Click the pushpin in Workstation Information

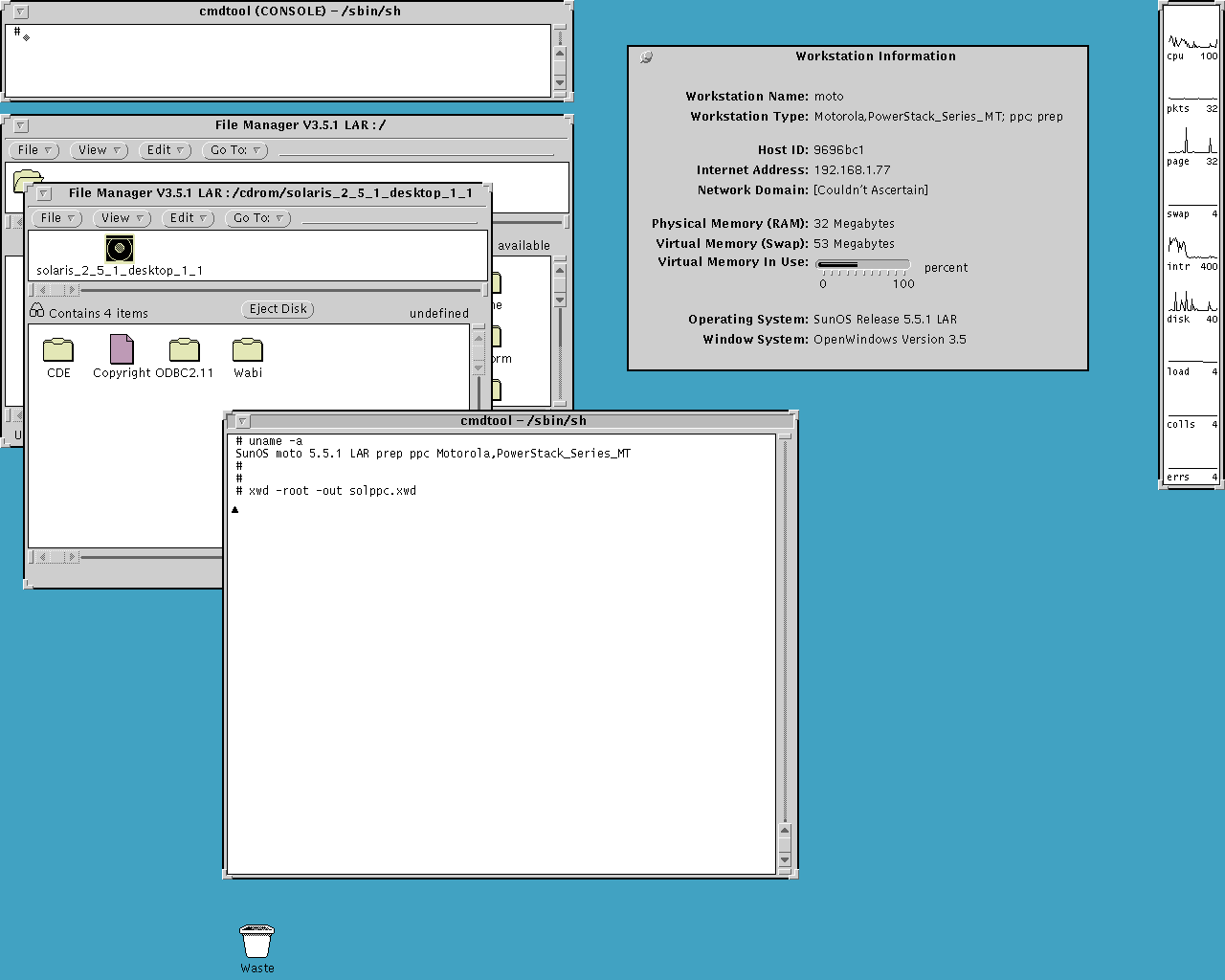(646, 57)
